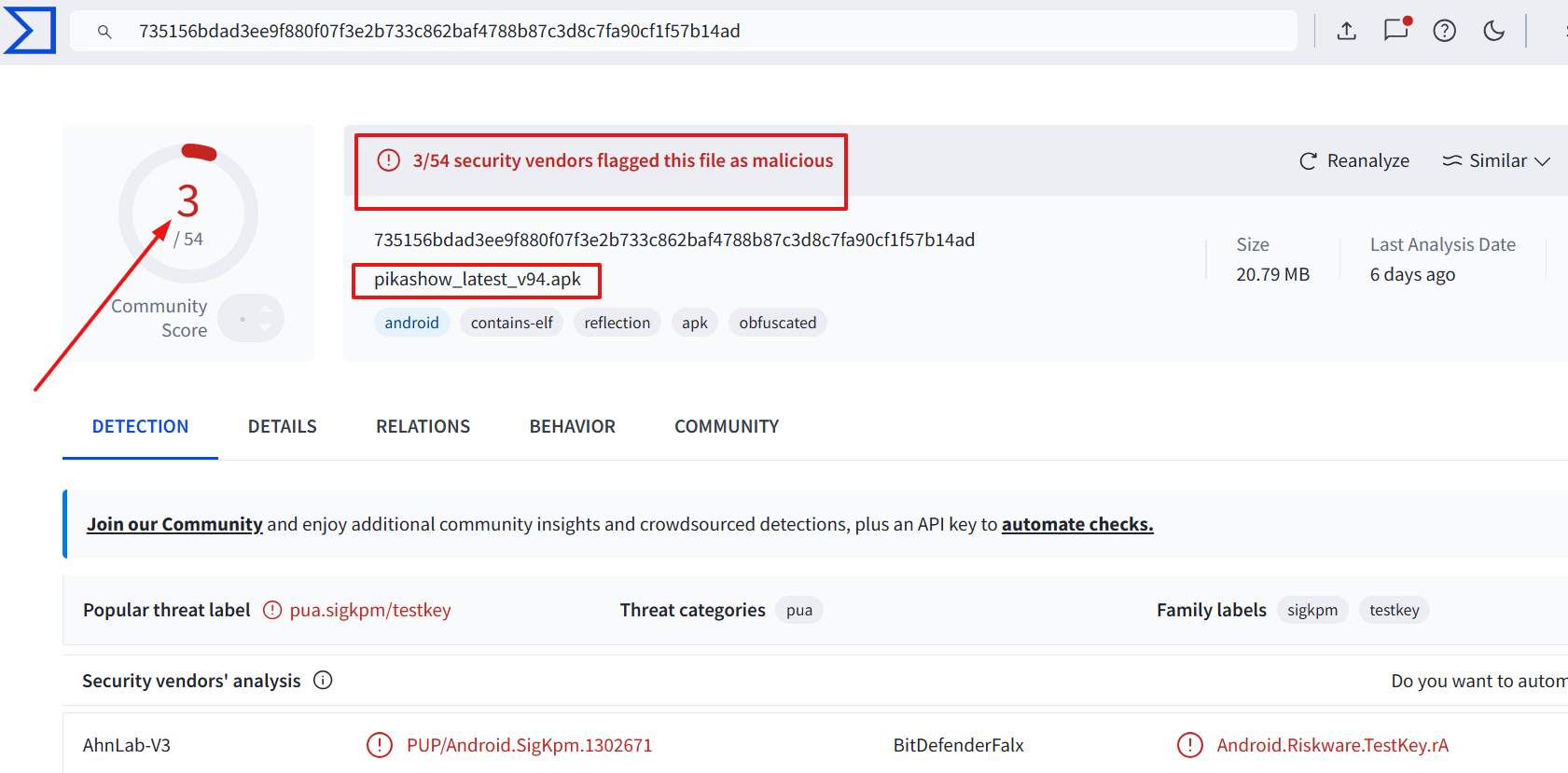Go to the COMMUNITY tab
The height and width of the screenshot is (773, 1568).
click(x=727, y=426)
